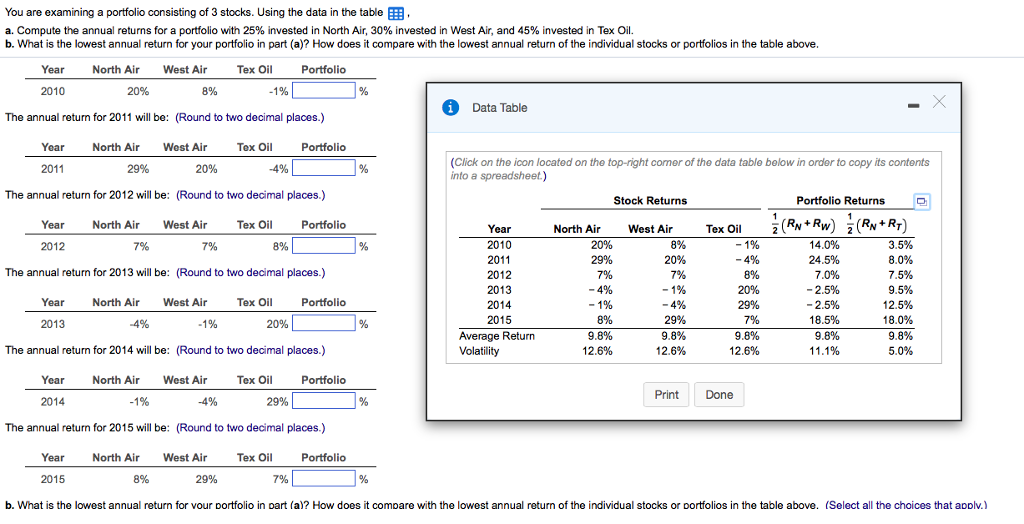Close the Data Table popup
Viewport: 1024px width, 524px height.
937,103
